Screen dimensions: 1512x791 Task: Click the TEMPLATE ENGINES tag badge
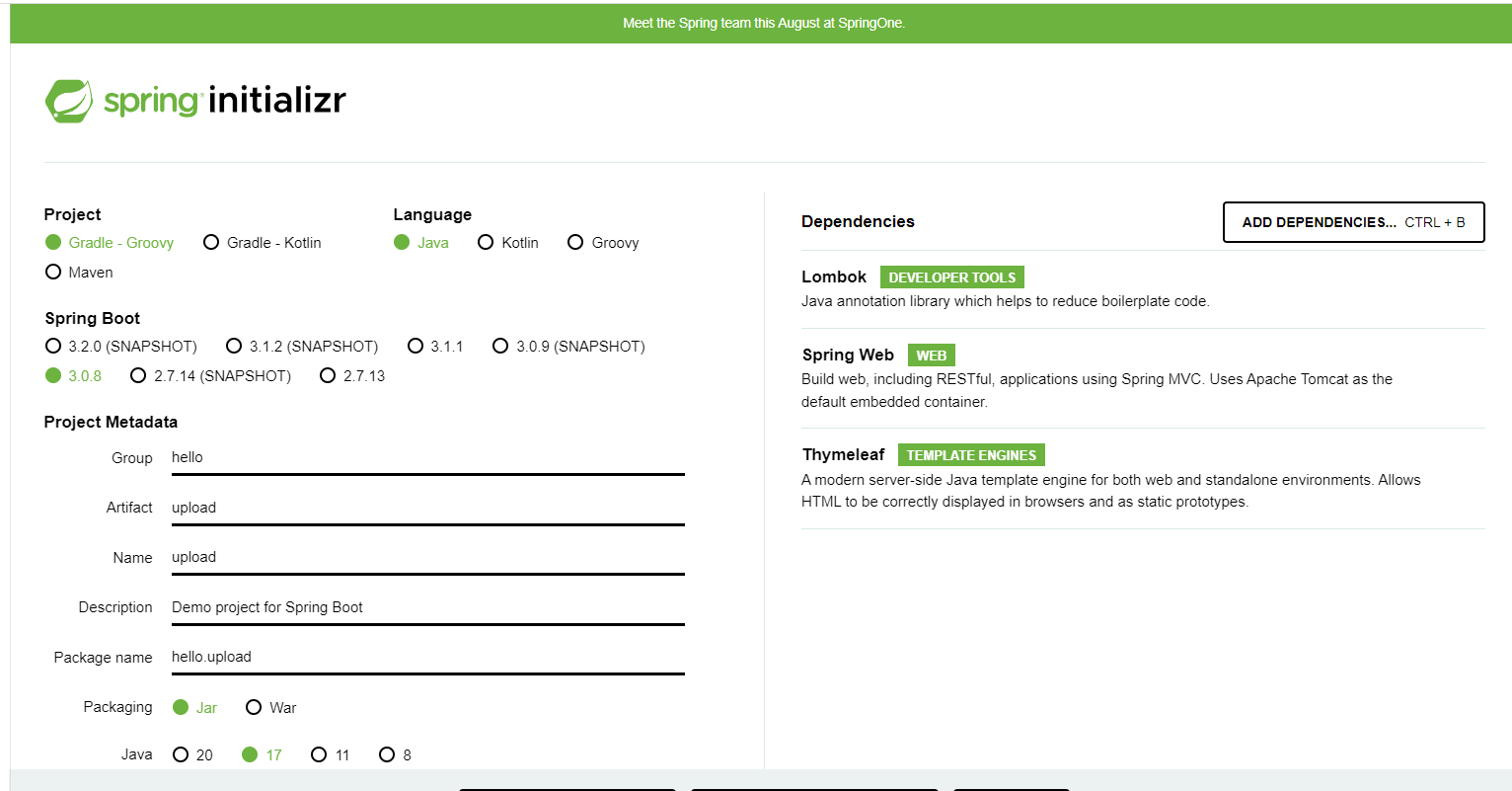[971, 455]
